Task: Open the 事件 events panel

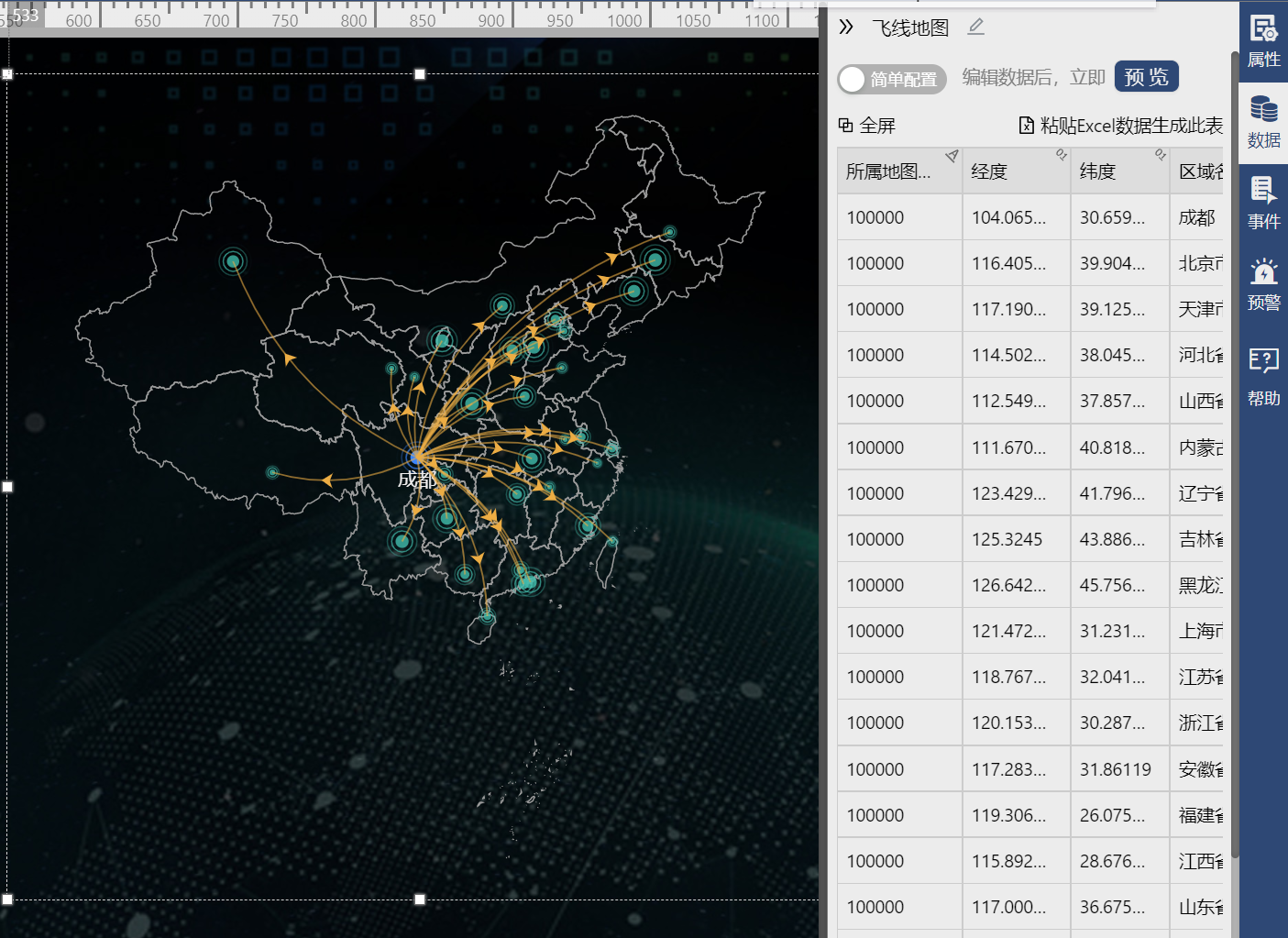Action: coord(1263,204)
